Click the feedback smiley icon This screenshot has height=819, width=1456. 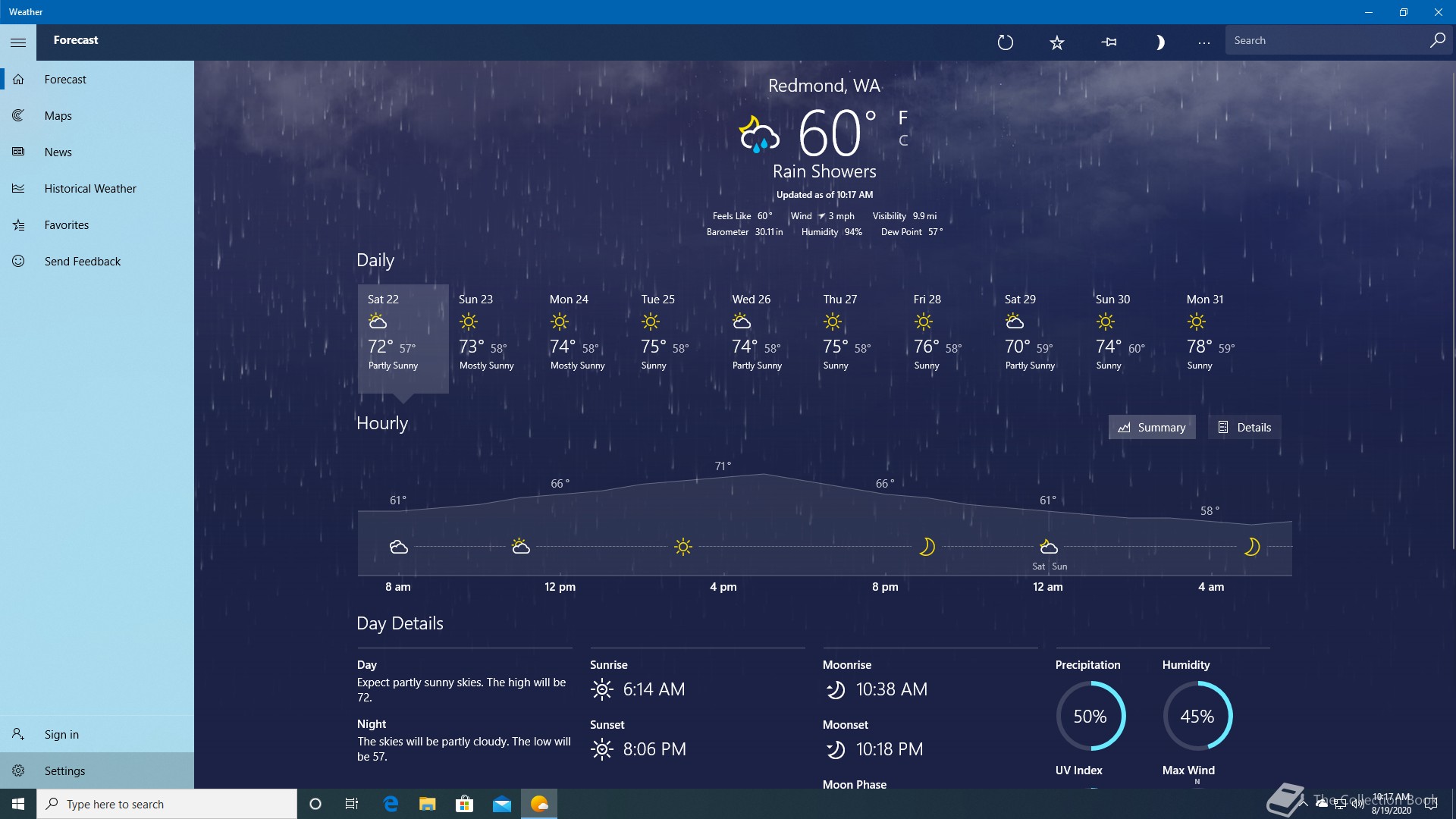(x=18, y=261)
